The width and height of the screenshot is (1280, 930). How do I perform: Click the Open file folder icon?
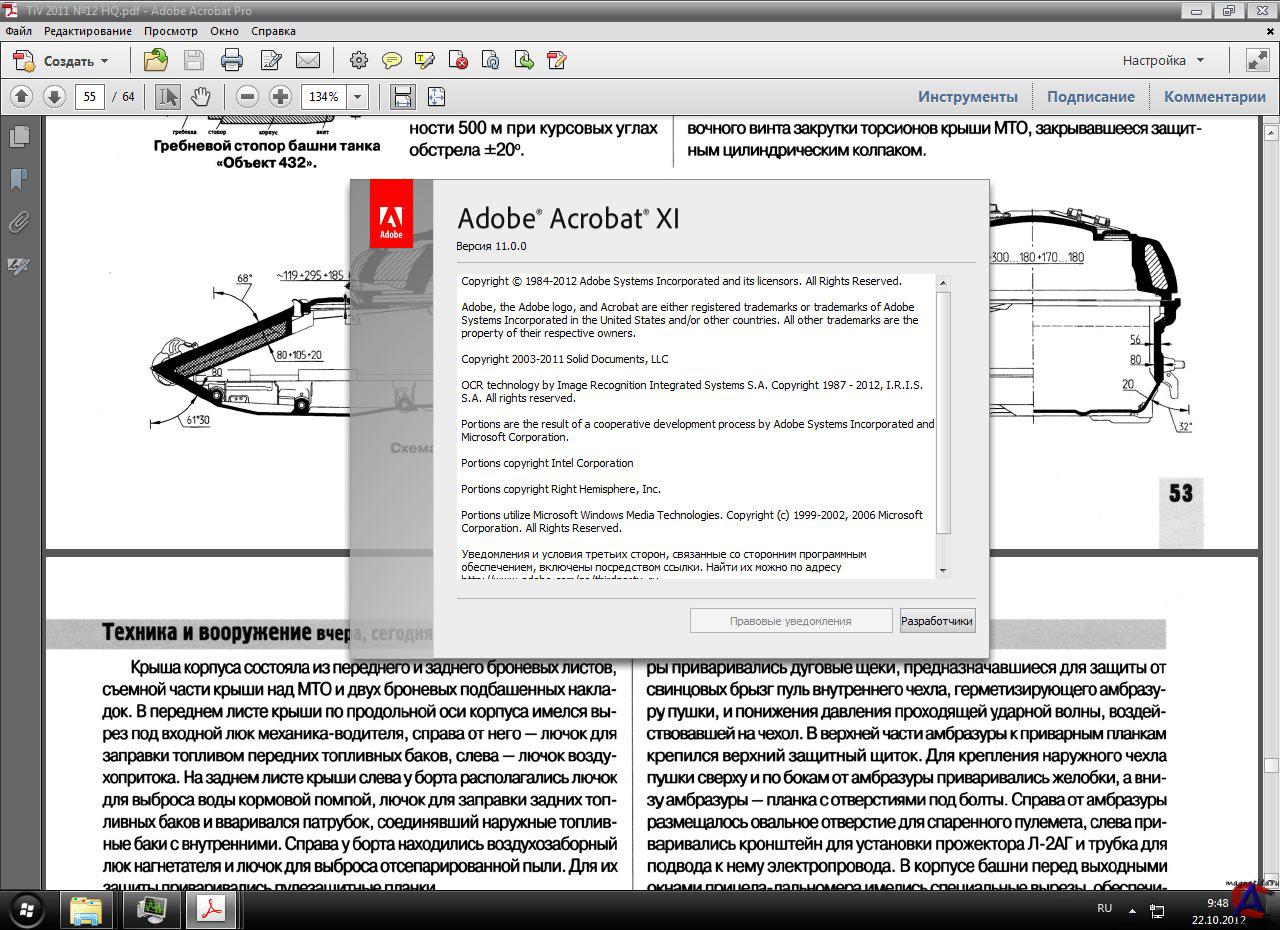[155, 60]
